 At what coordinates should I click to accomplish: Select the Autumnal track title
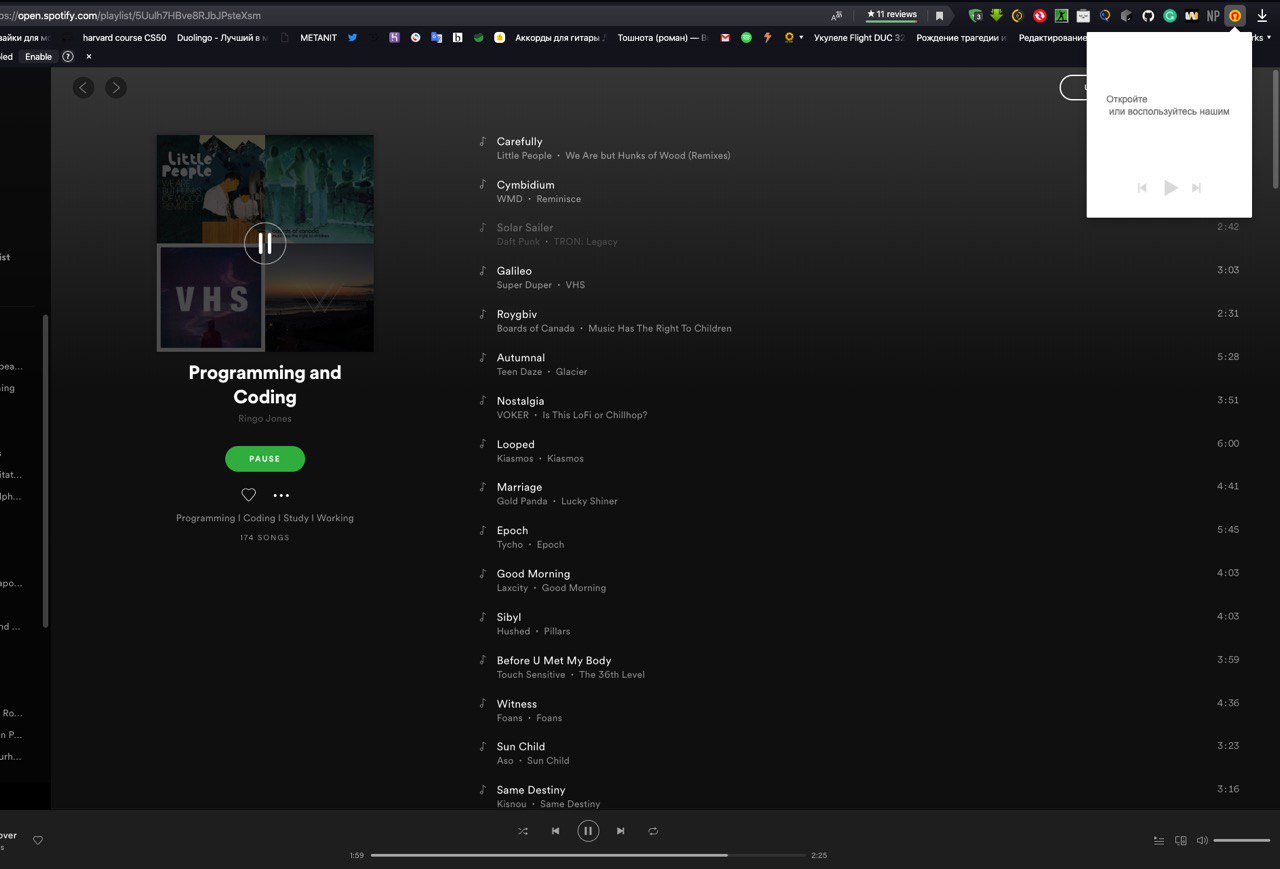tap(521, 357)
